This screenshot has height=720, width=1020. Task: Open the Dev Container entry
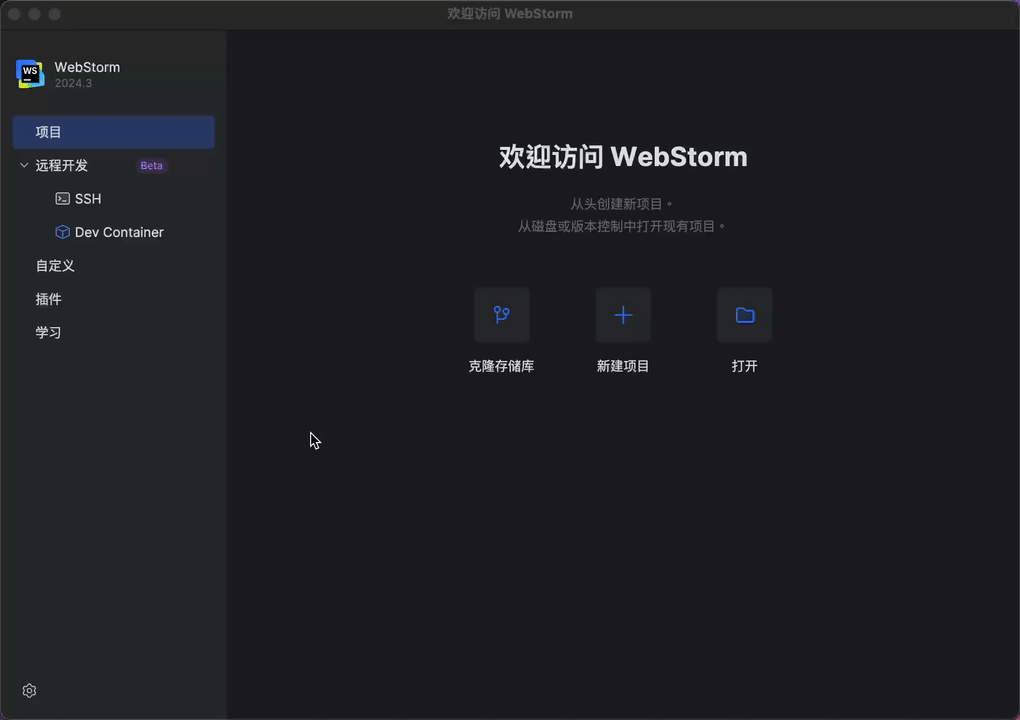coord(113,232)
